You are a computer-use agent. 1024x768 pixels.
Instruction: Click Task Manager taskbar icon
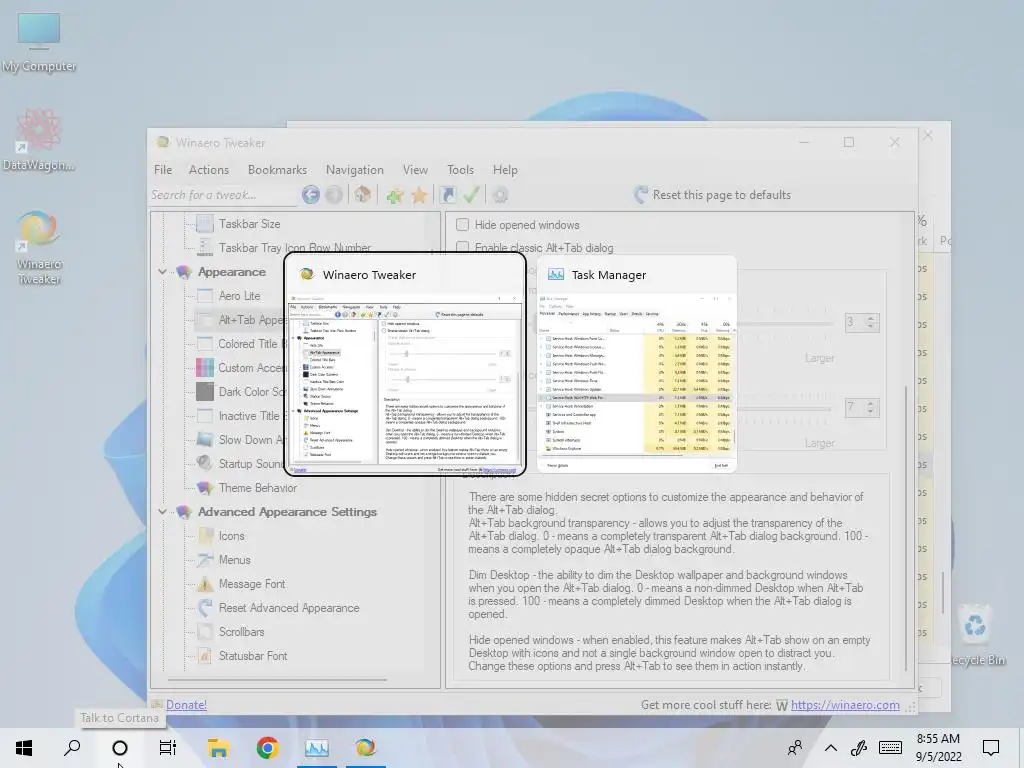click(x=316, y=748)
